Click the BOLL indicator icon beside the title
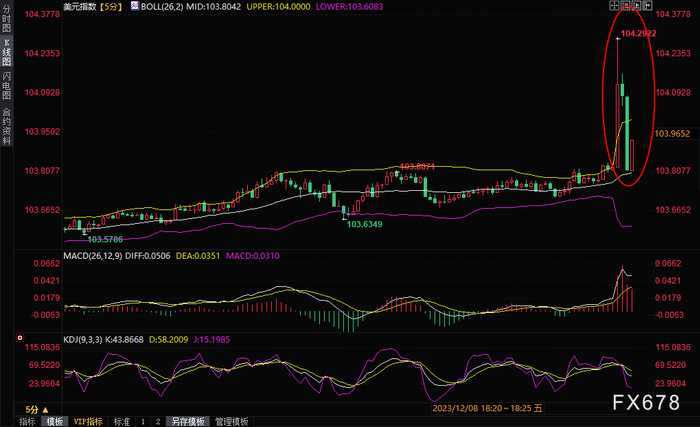 click(x=134, y=6)
